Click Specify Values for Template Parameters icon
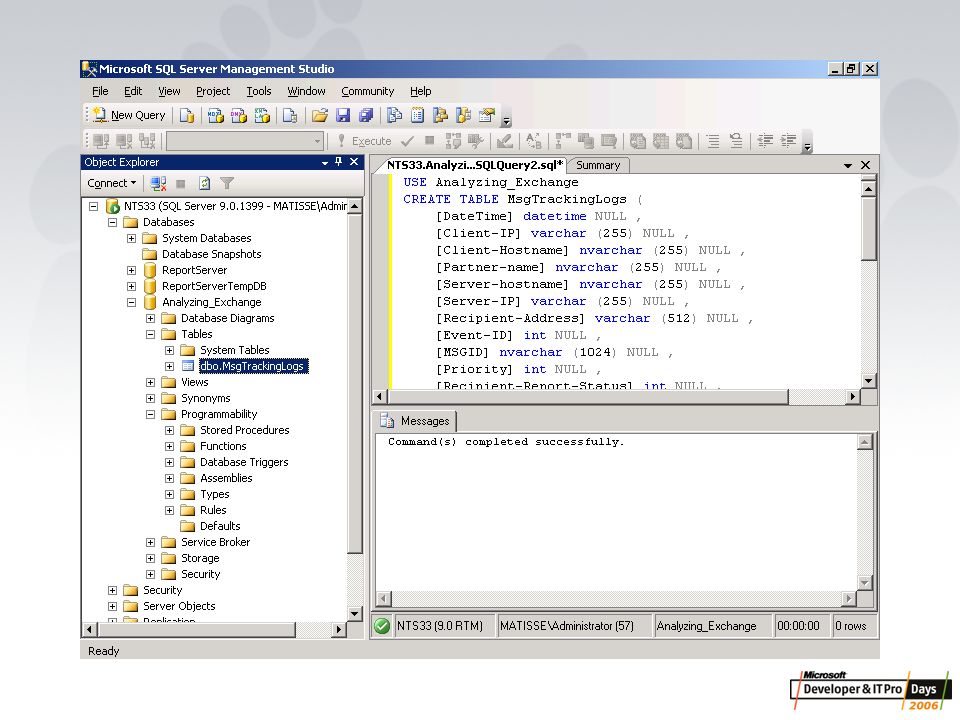 click(x=534, y=141)
